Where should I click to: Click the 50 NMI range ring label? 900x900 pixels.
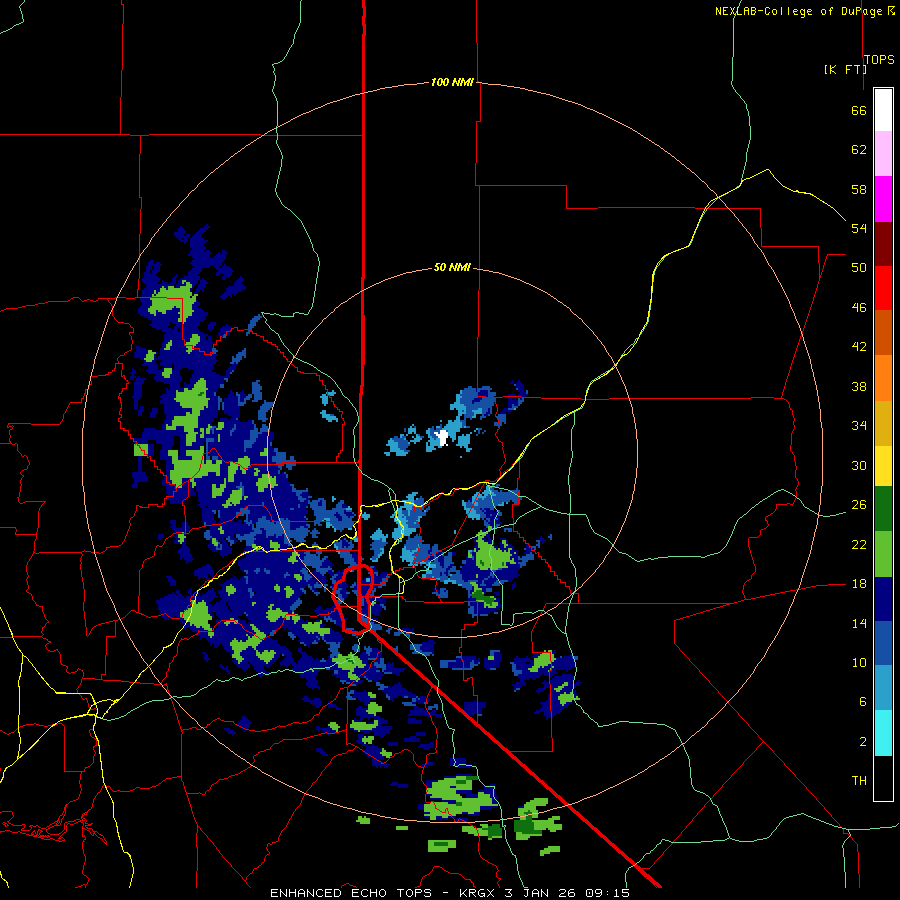coord(452,267)
